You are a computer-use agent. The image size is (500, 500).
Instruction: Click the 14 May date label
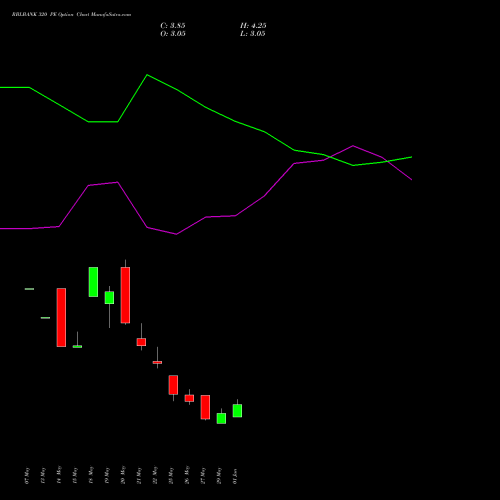59,475
